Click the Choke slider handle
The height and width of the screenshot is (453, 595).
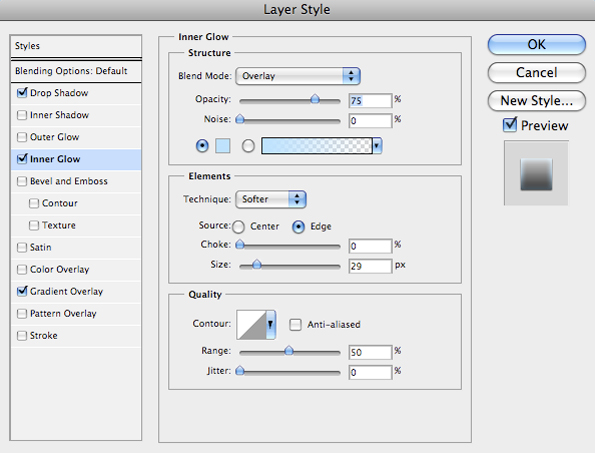[x=240, y=245]
